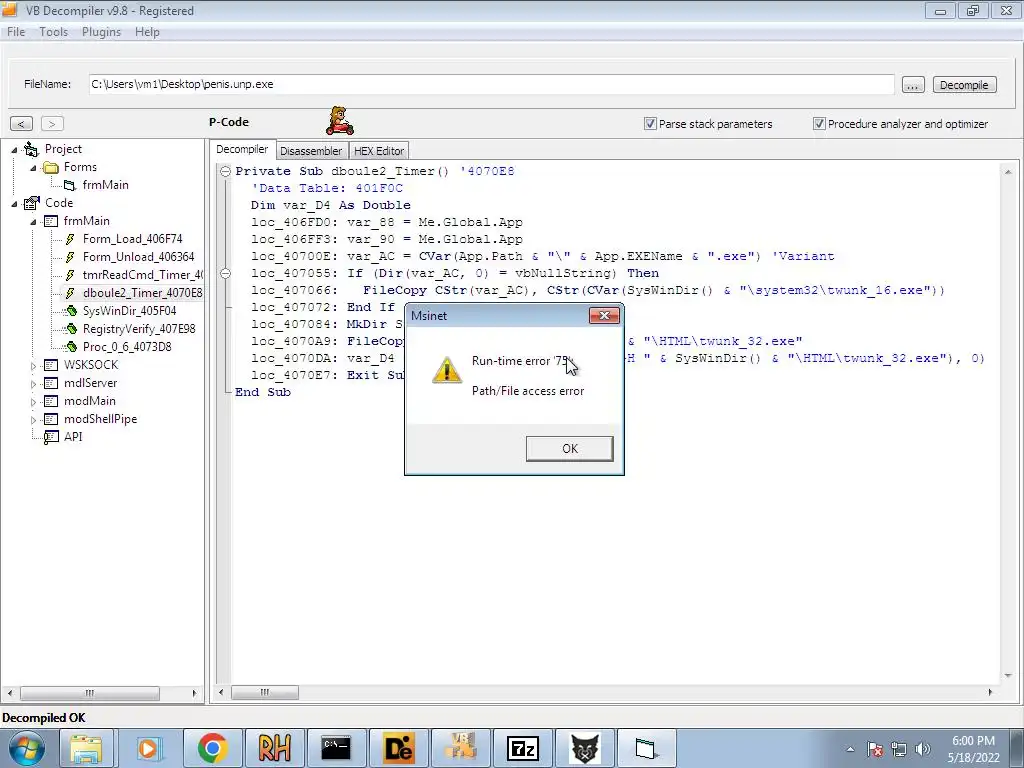Click the code pane scroll-down arrow

tap(1008, 675)
